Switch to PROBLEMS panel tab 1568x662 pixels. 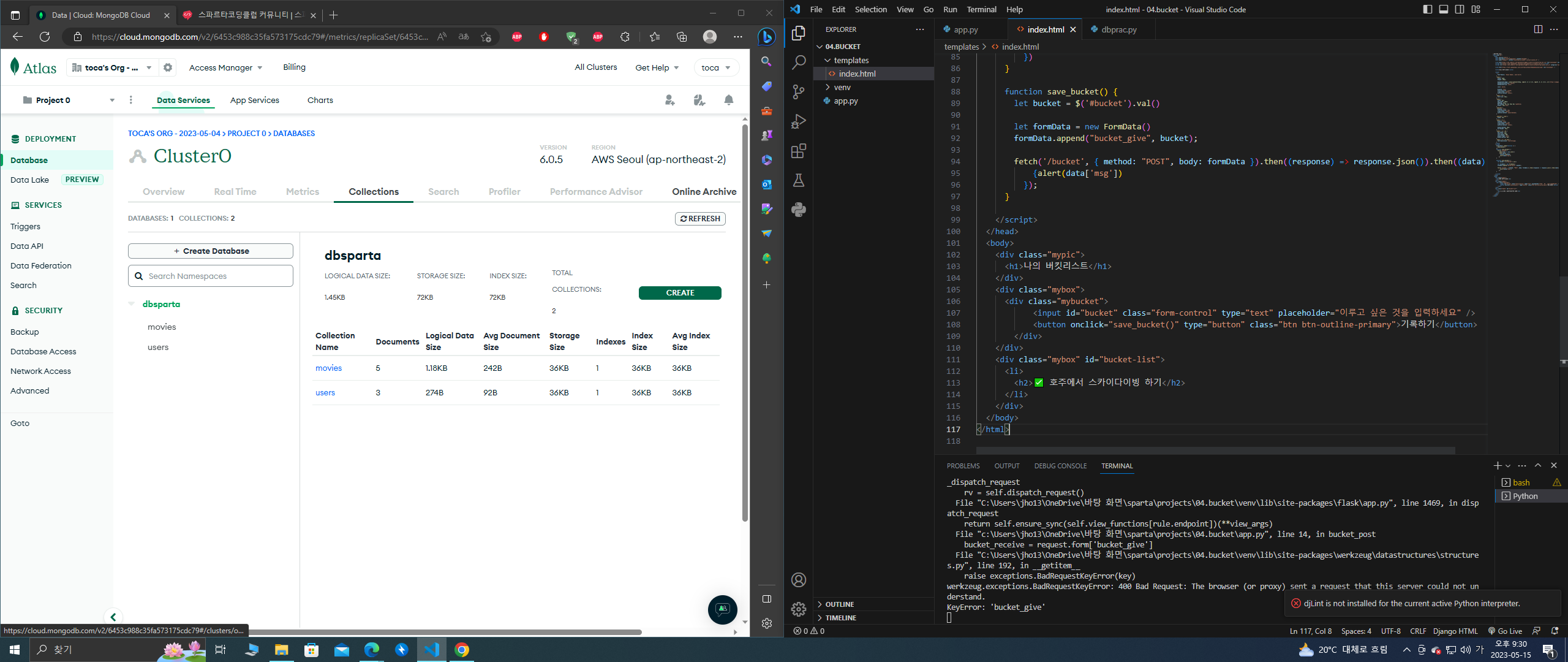point(963,466)
